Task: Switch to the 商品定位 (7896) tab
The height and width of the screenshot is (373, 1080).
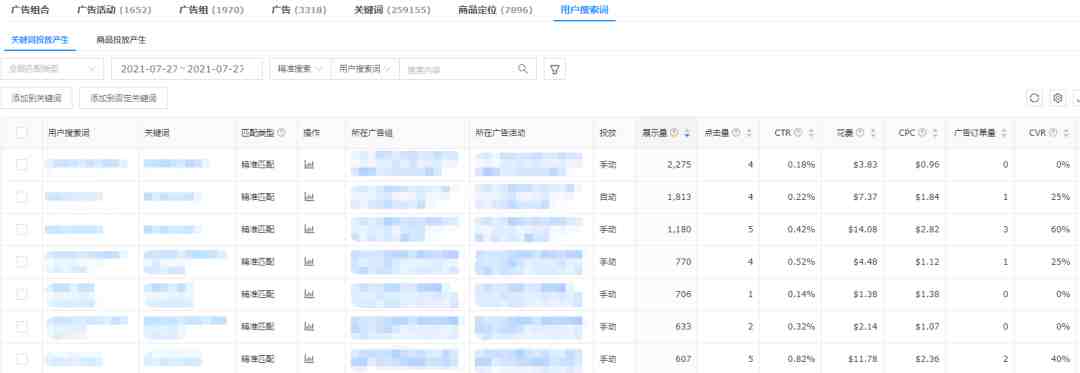Action: coord(495,10)
